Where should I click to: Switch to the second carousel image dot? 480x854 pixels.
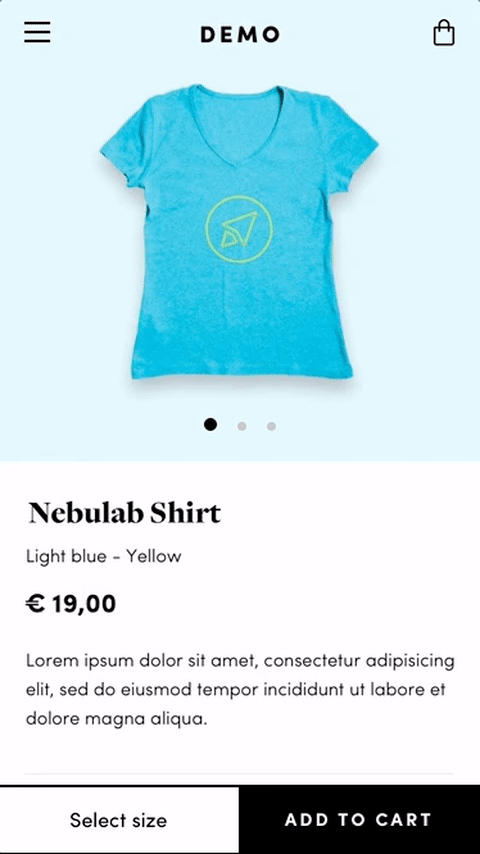(x=242, y=426)
